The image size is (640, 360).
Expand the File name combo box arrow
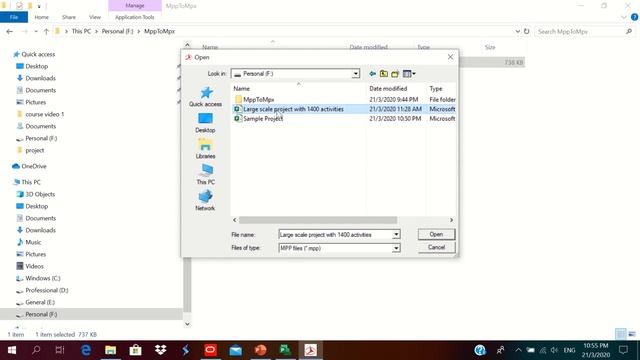click(396, 235)
